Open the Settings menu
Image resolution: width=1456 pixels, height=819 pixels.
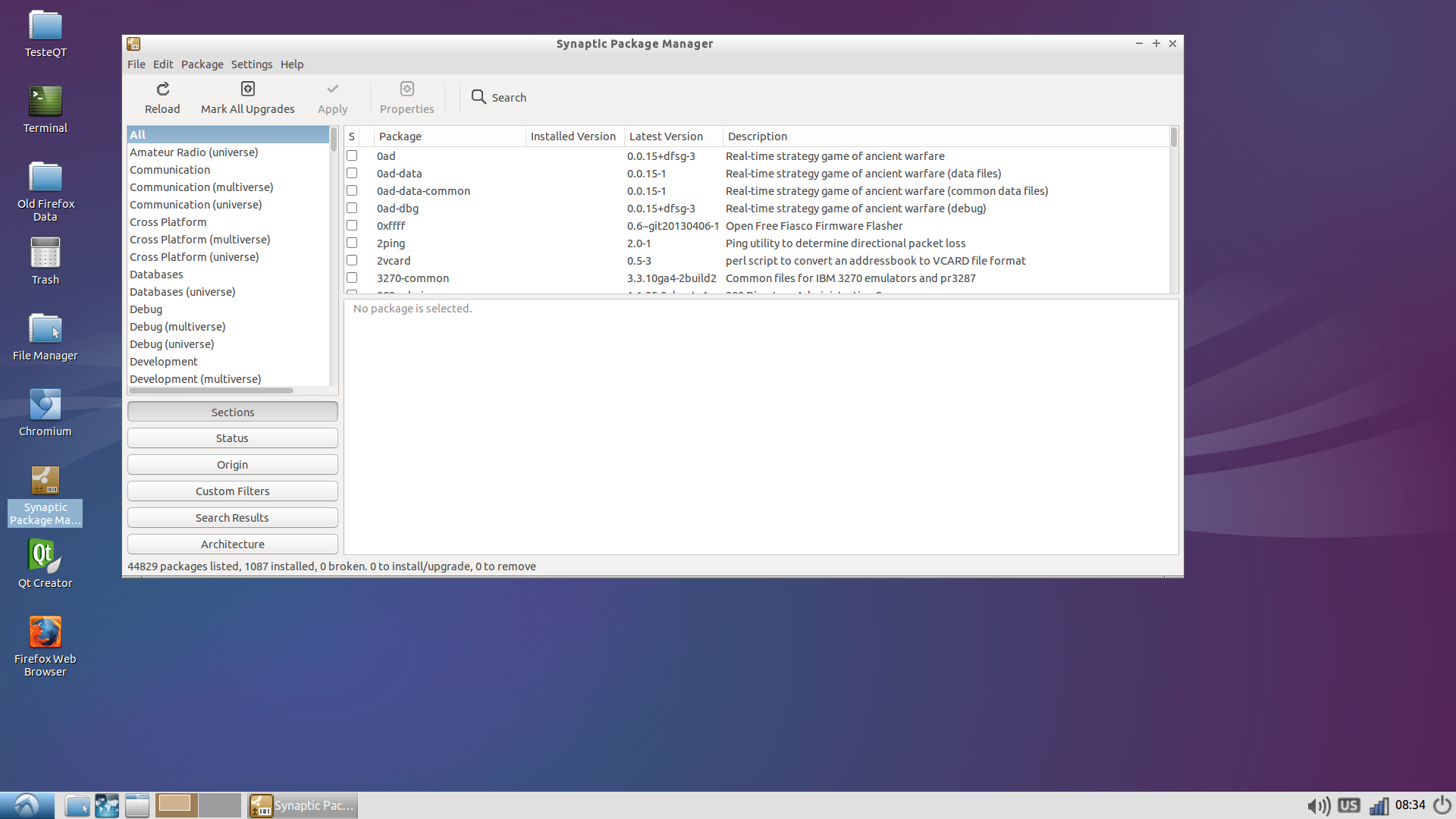point(251,64)
